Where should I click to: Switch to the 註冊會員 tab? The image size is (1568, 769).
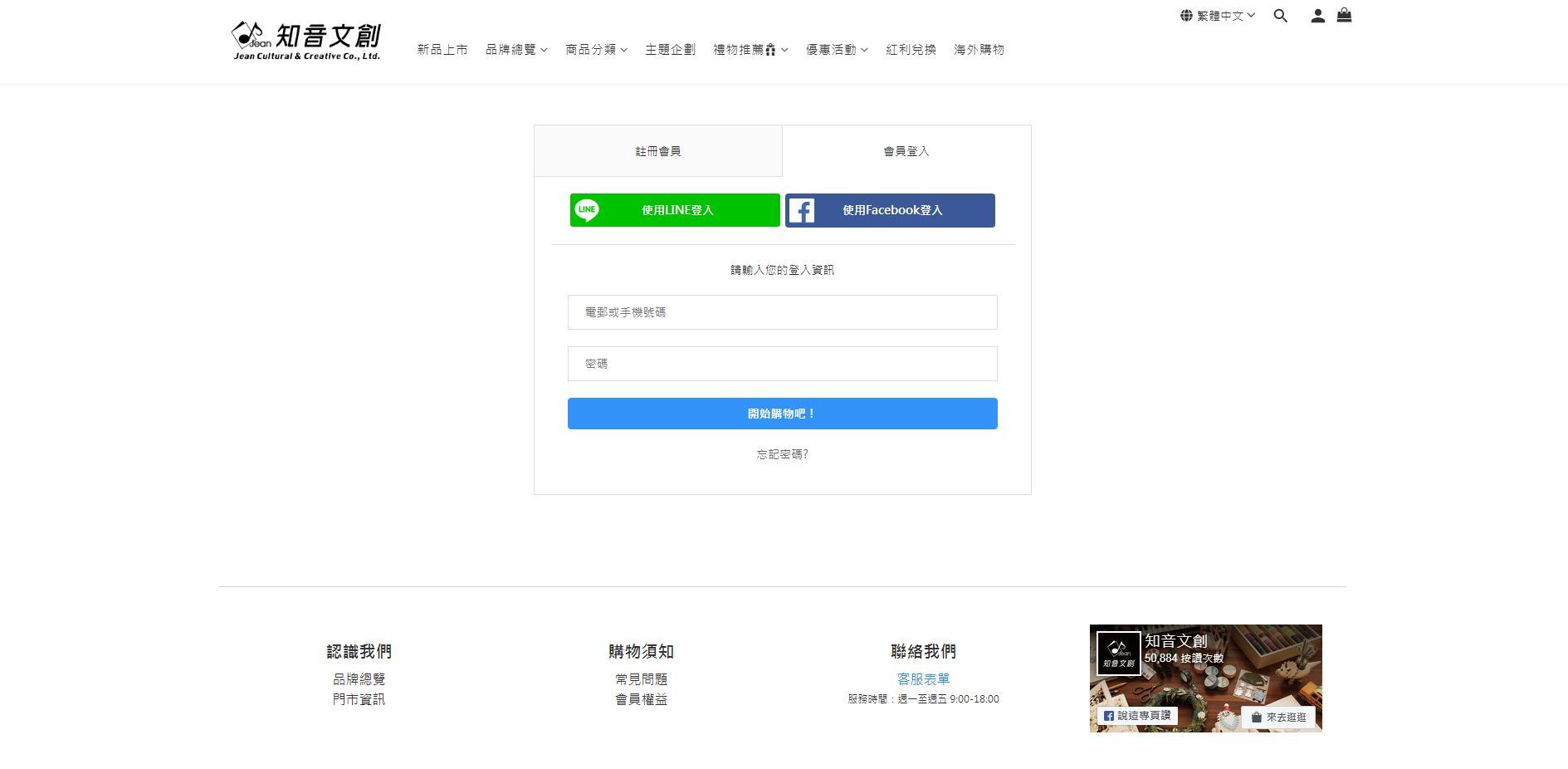658,151
